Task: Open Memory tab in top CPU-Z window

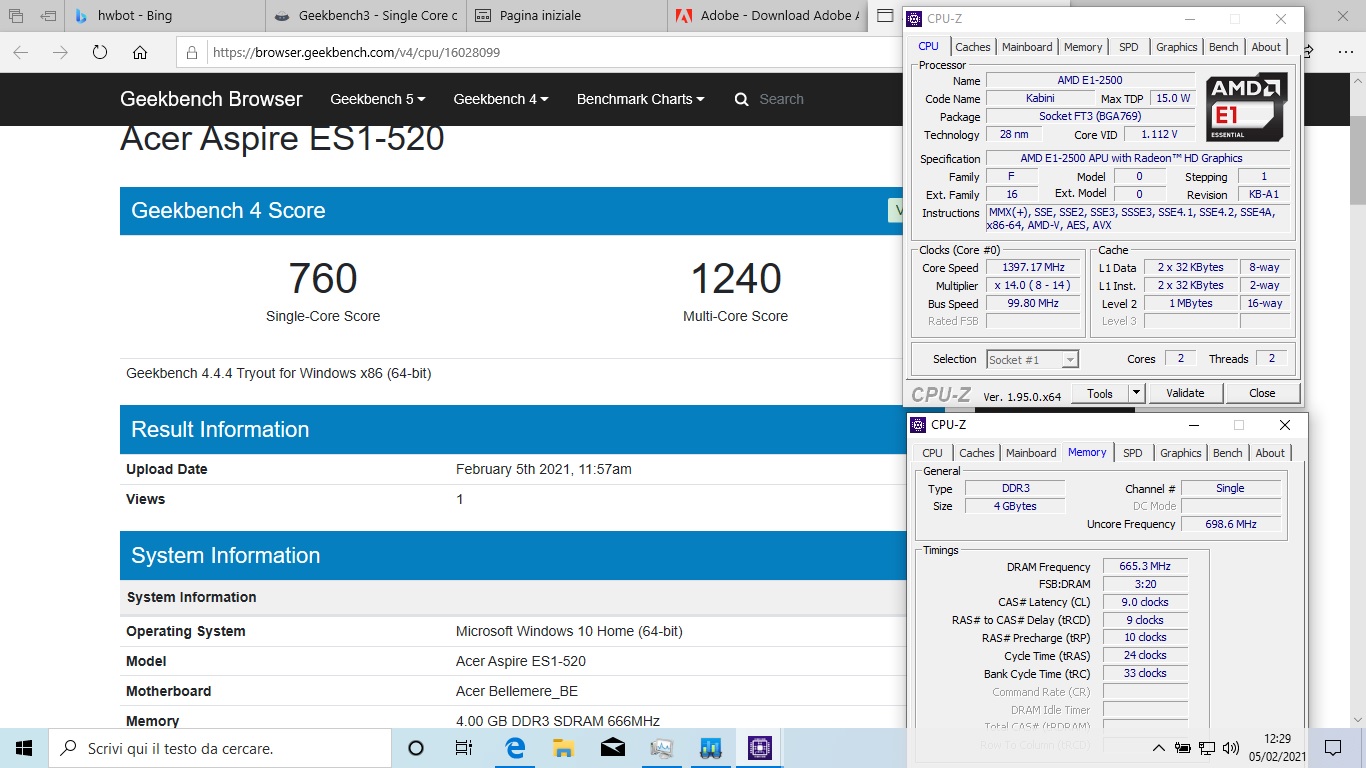Action: [1083, 47]
